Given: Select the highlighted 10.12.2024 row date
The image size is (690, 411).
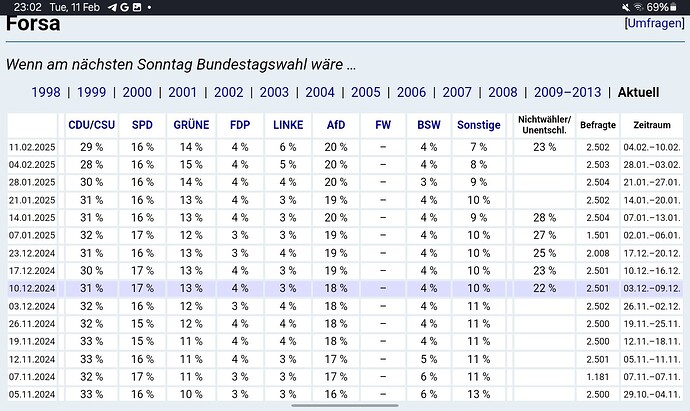Looking at the screenshot, I should click(32, 289).
